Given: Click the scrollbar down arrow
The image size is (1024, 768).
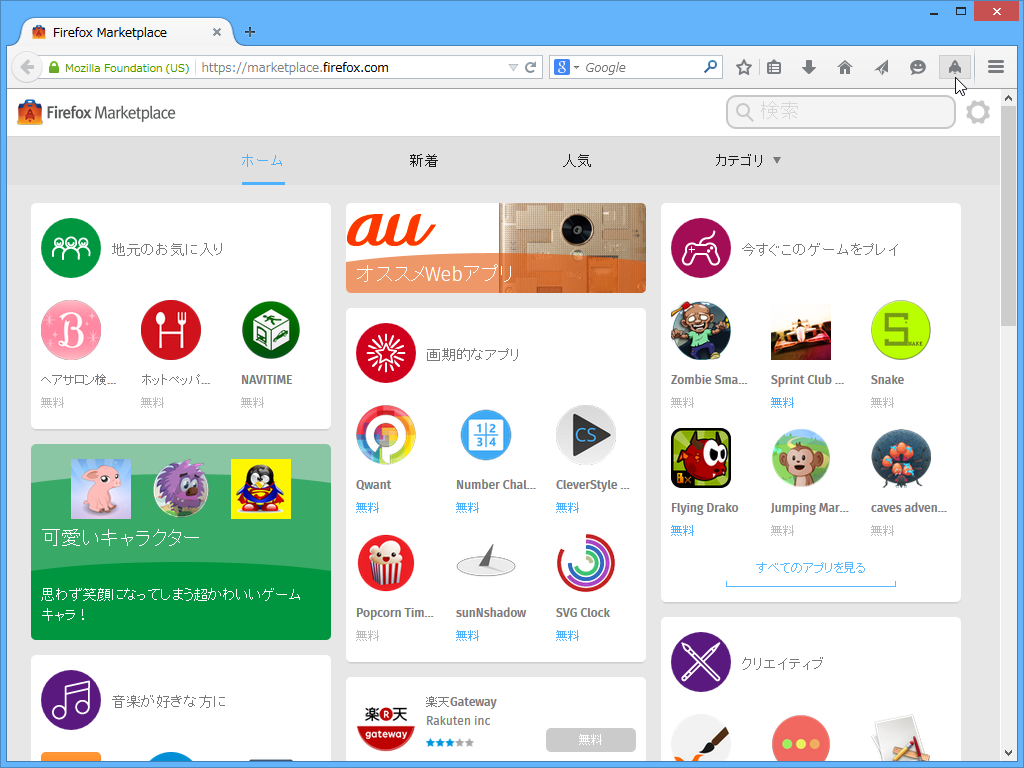Looking at the screenshot, I should [x=1008, y=753].
